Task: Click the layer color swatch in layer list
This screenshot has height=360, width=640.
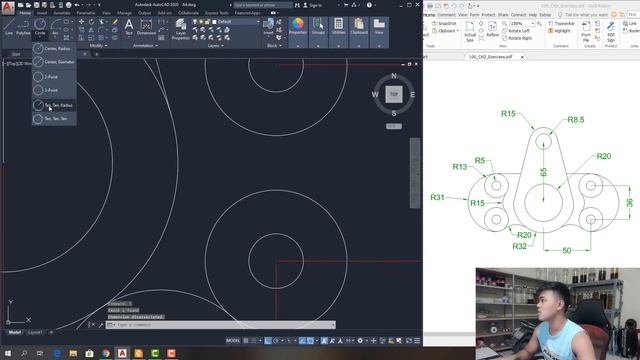Action: 214,22
